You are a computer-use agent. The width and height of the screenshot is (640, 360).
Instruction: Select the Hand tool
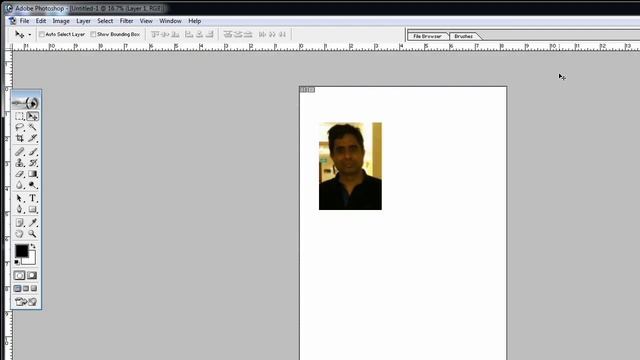[19, 234]
